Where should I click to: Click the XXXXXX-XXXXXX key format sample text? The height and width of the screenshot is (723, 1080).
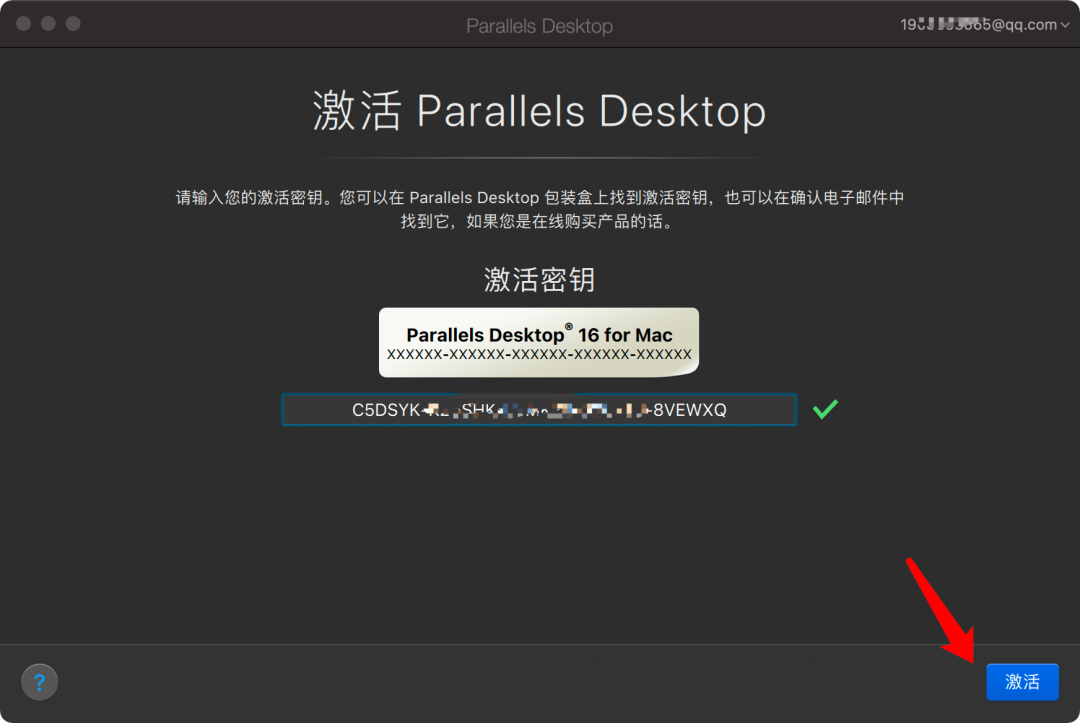[539, 355]
